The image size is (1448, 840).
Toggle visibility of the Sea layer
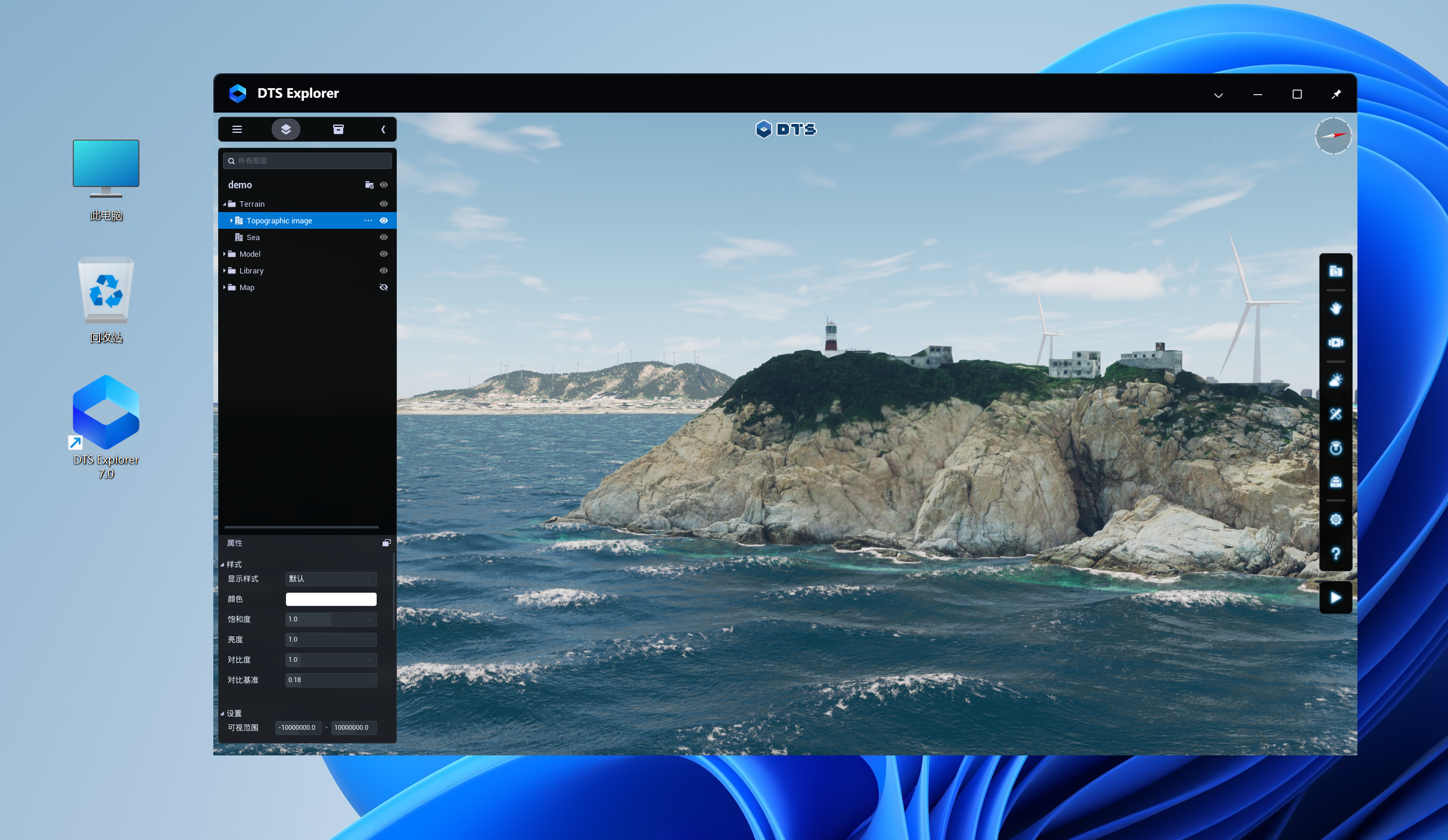384,237
